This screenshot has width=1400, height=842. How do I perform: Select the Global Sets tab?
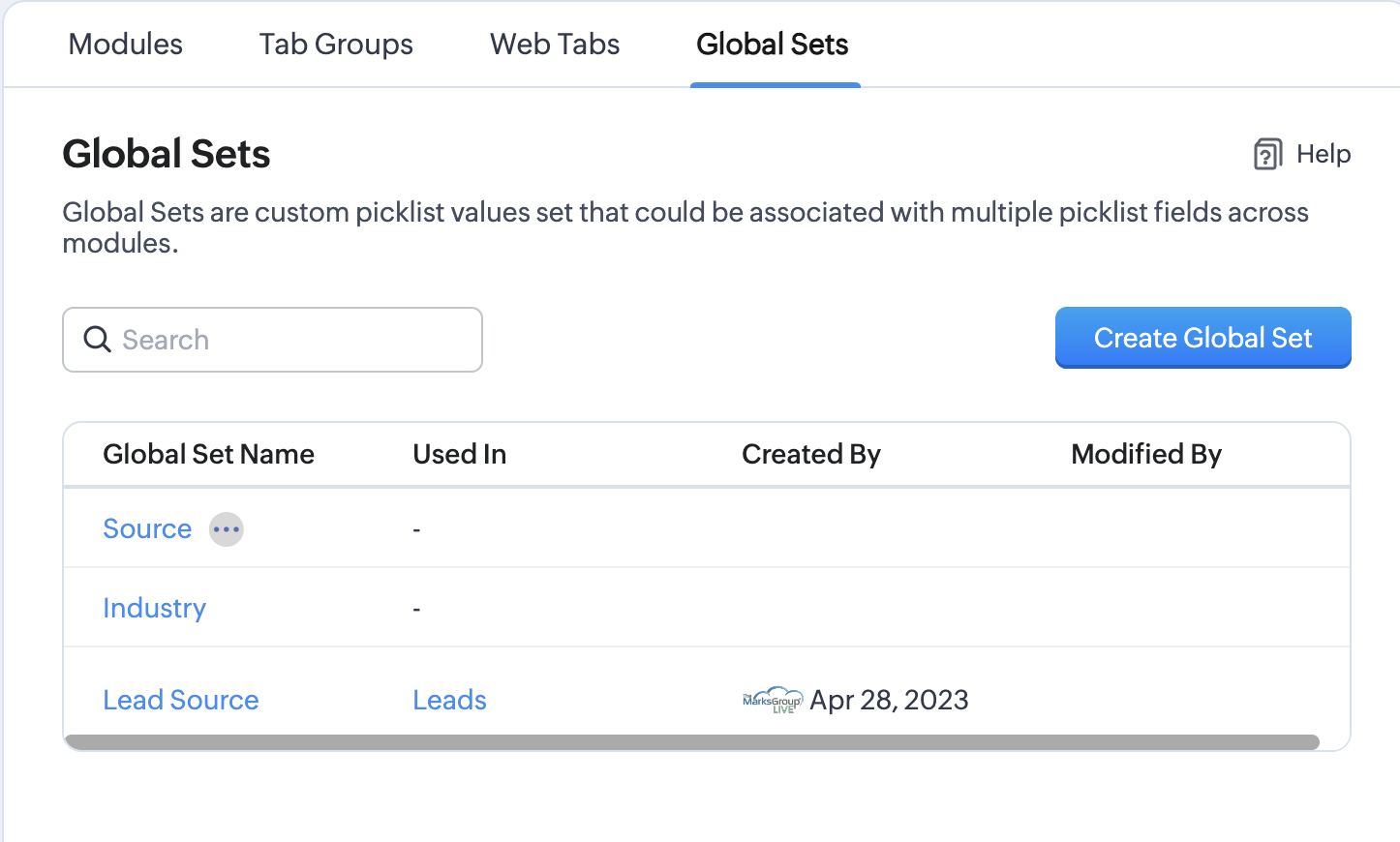click(772, 44)
